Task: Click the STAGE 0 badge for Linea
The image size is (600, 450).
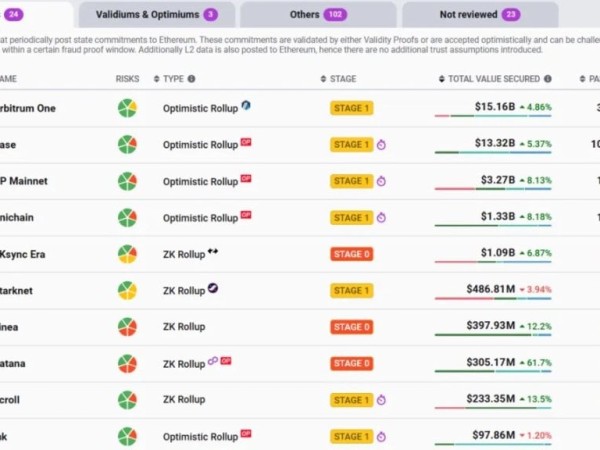Action: click(352, 327)
